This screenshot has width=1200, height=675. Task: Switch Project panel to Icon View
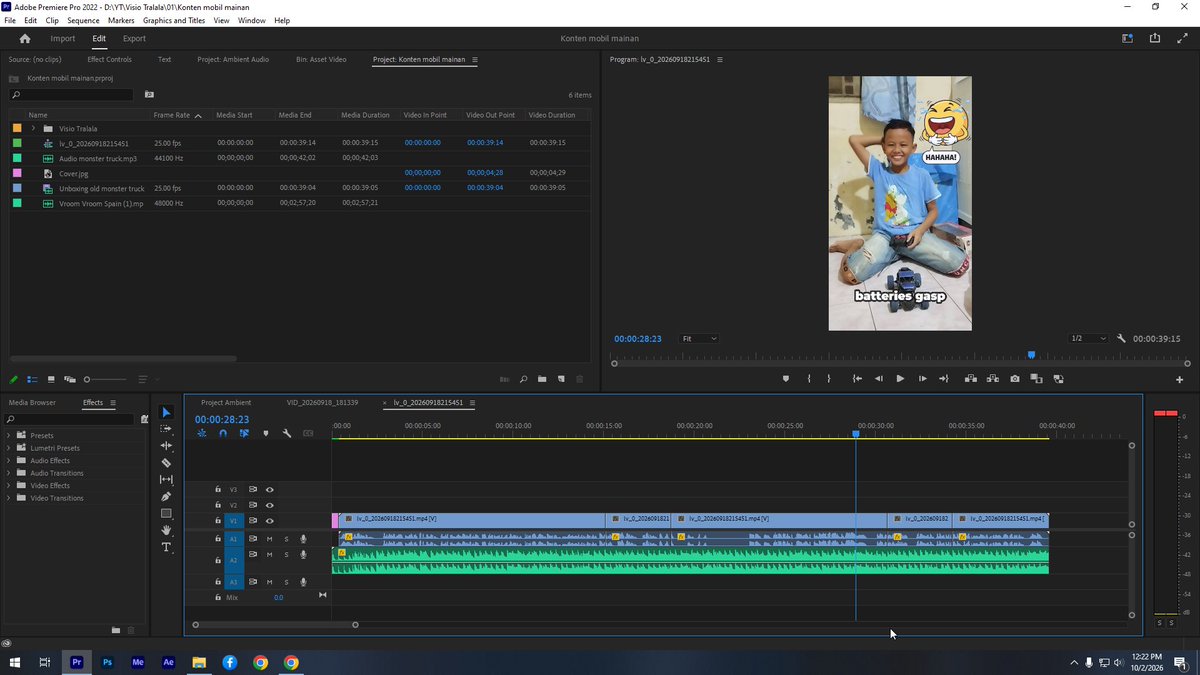[x=51, y=379]
